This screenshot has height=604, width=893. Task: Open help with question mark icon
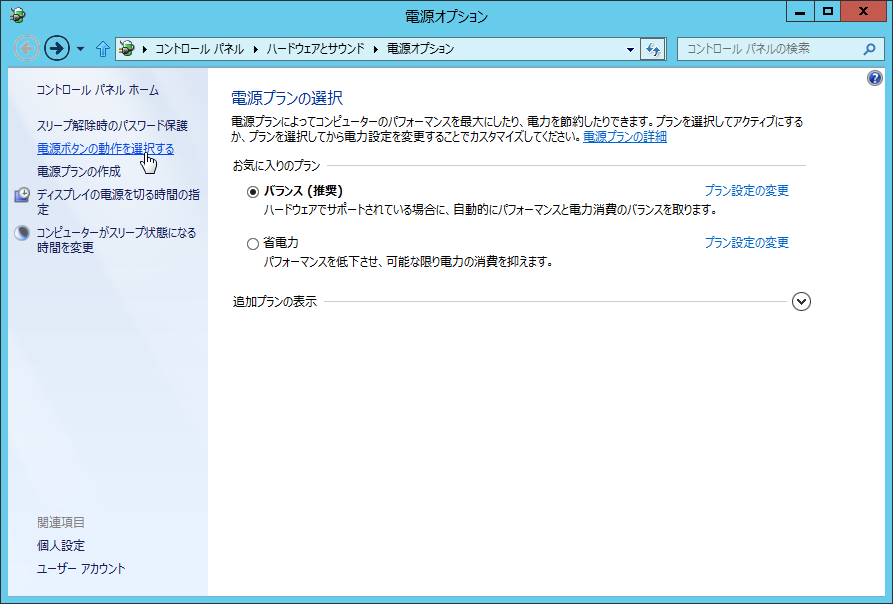pyautogui.click(x=875, y=78)
